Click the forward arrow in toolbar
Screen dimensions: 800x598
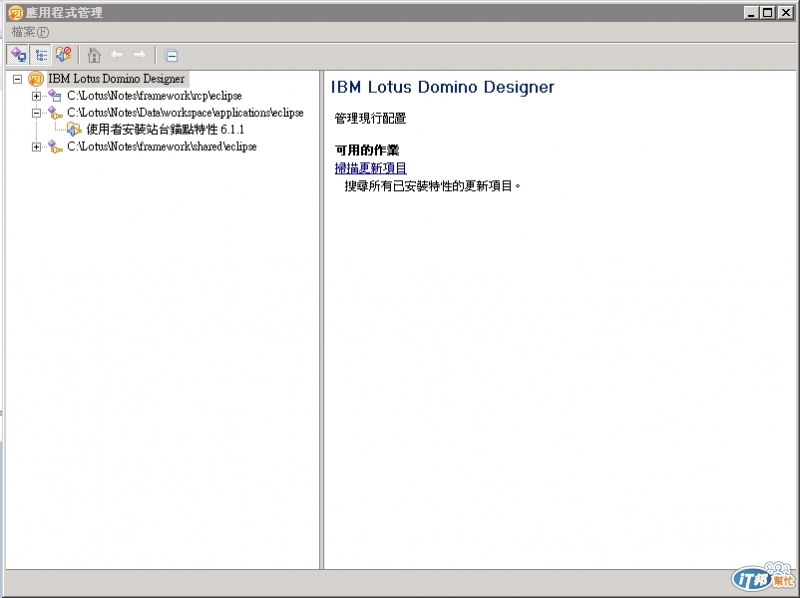139,55
